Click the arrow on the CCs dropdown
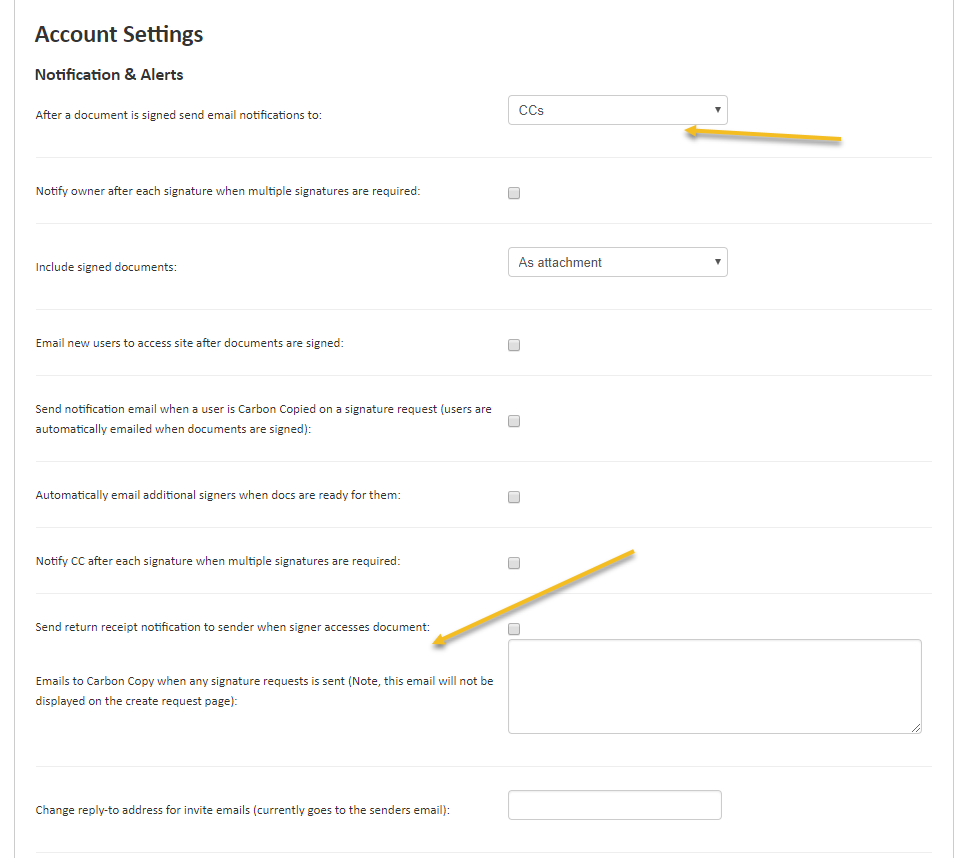The height and width of the screenshot is (858, 954). click(x=718, y=110)
